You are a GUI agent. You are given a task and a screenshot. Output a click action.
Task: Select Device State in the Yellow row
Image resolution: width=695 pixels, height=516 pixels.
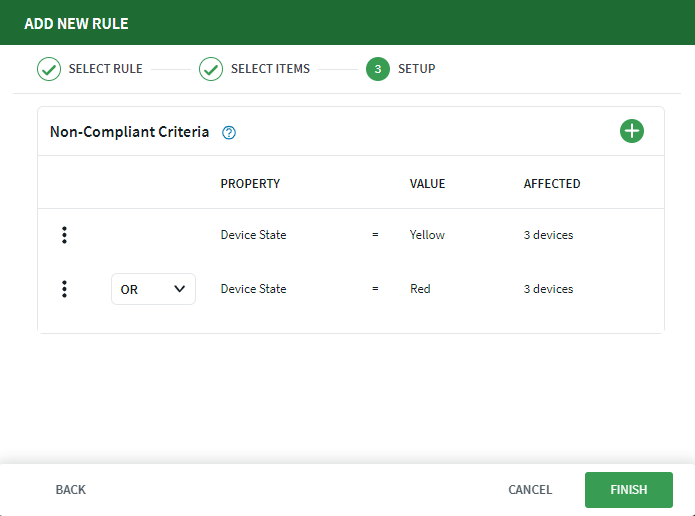(x=254, y=235)
